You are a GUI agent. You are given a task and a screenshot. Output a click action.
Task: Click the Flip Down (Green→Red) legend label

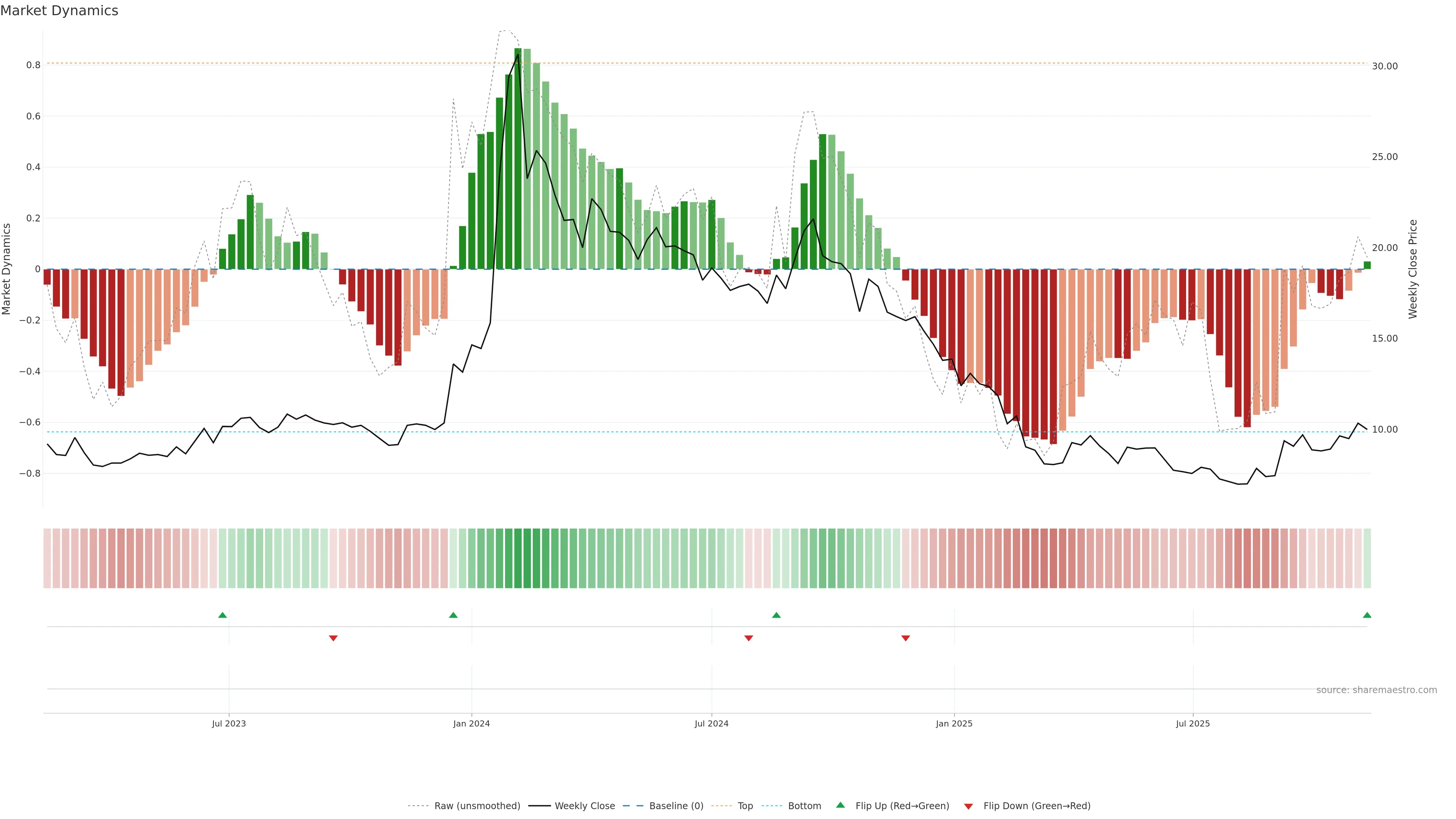coord(1037,806)
